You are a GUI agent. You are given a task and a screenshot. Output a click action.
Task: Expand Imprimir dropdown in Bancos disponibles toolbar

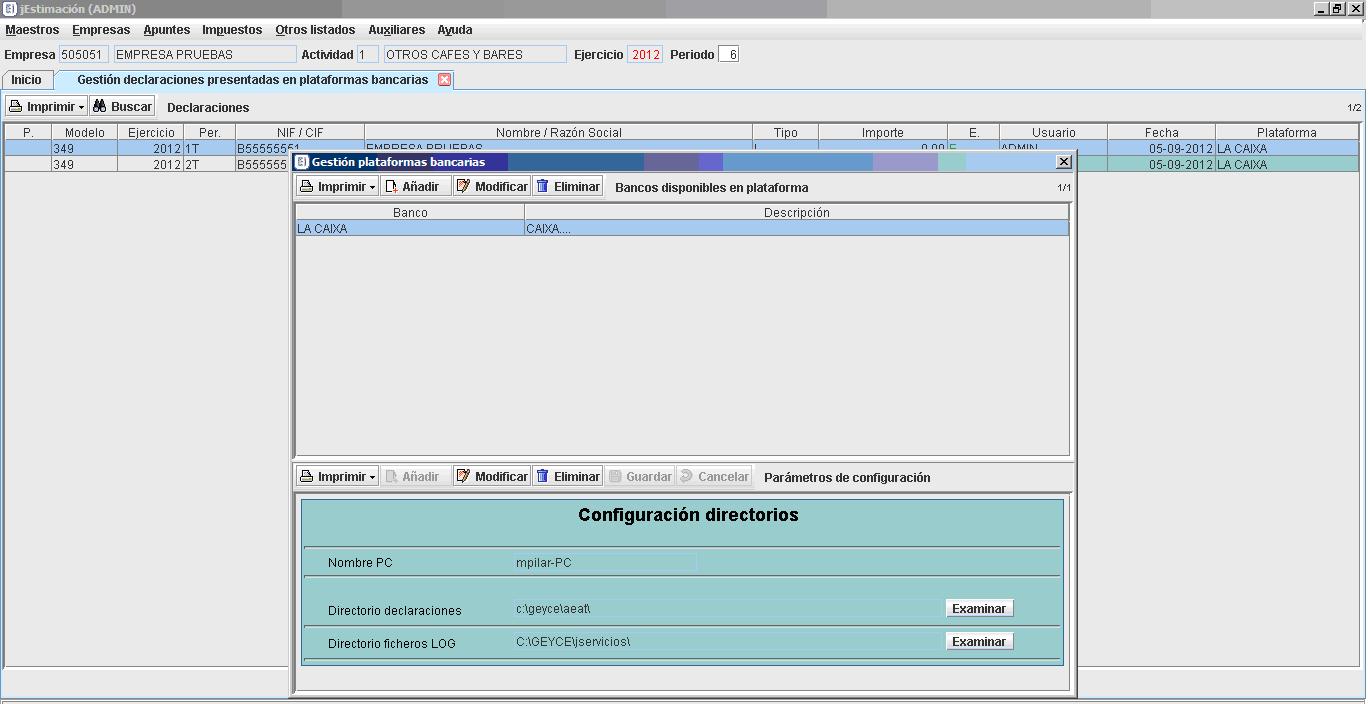tap(372, 187)
